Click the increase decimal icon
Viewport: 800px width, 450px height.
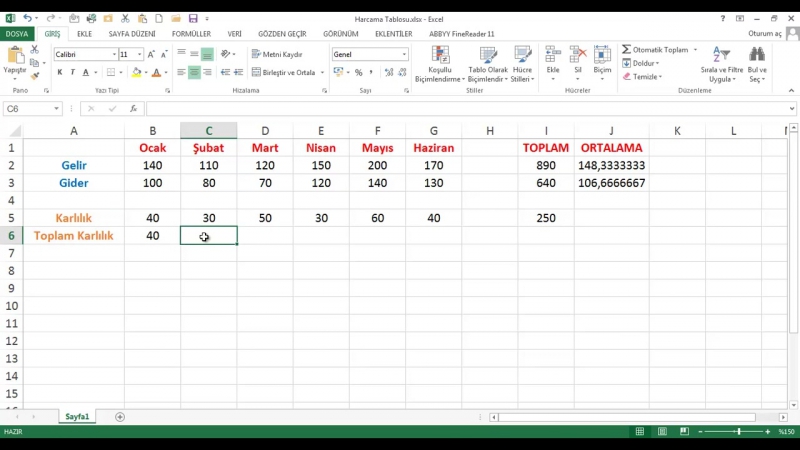point(389,72)
